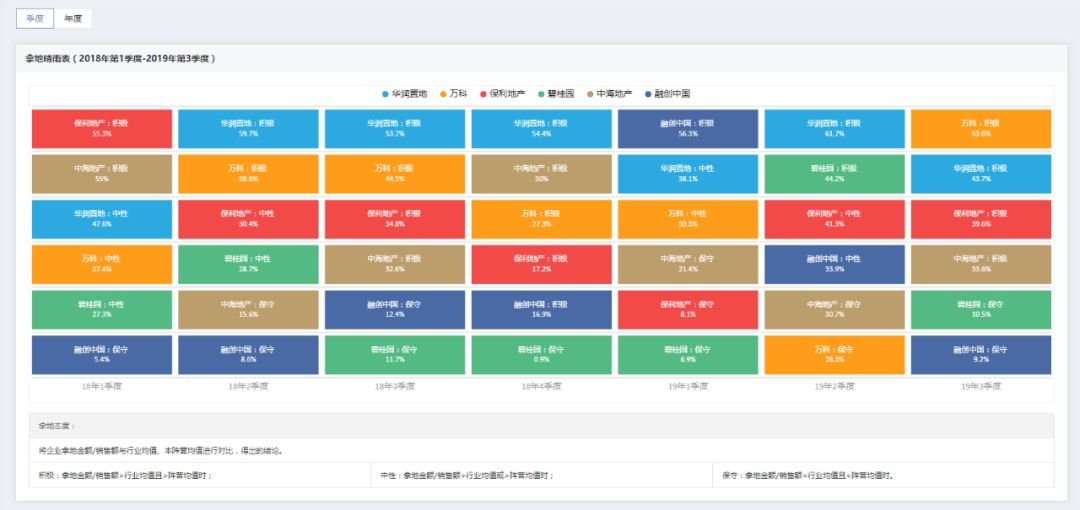Select the 保利地产 17.2% cell in 18年4季度

(541, 265)
